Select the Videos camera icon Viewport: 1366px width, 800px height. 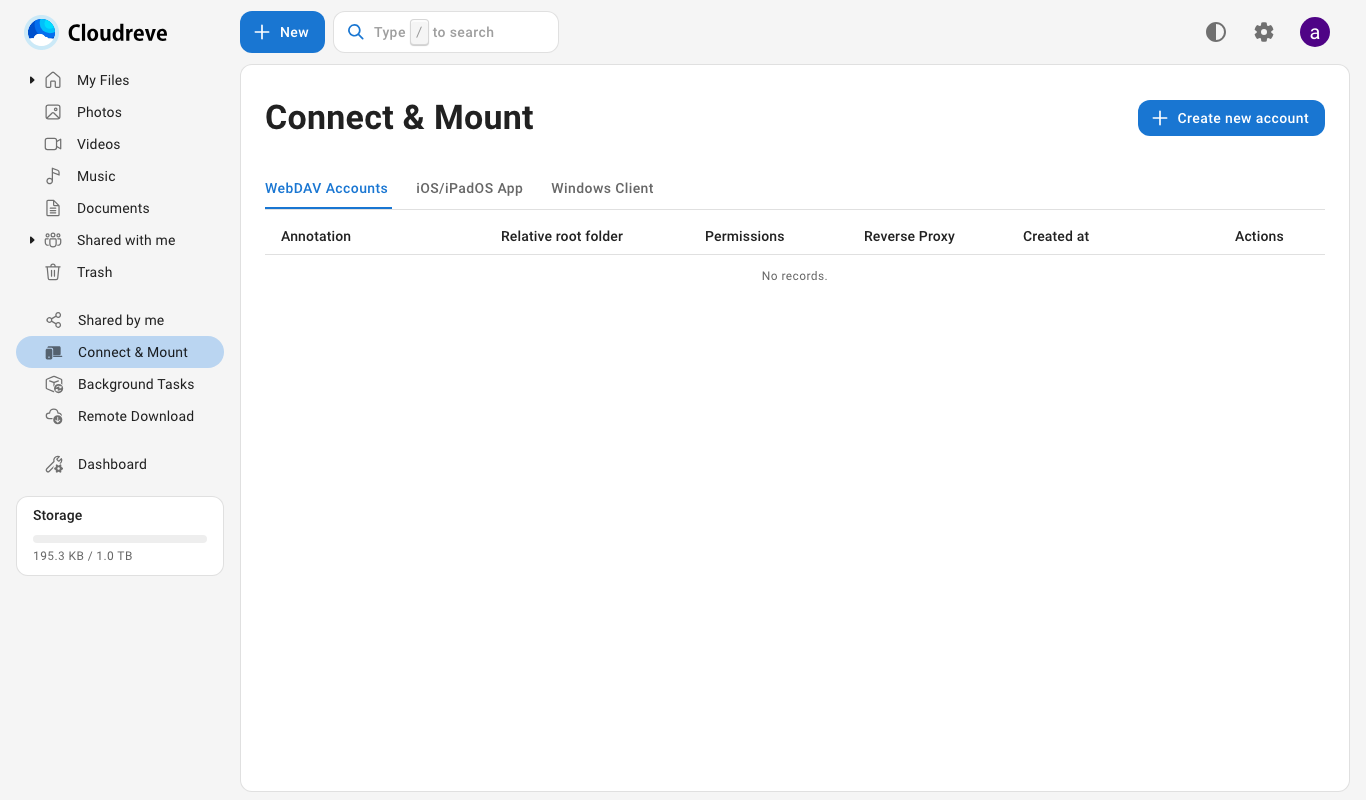pyautogui.click(x=53, y=144)
